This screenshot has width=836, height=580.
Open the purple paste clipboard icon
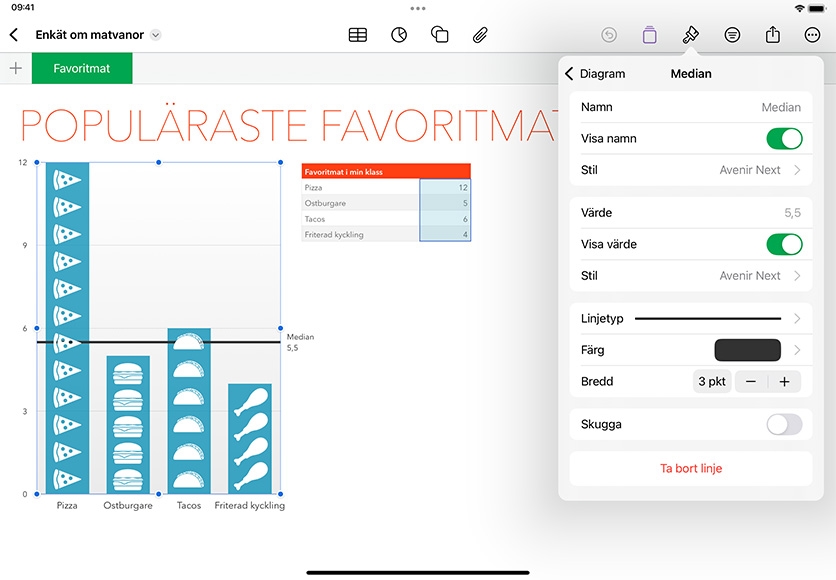click(x=649, y=35)
